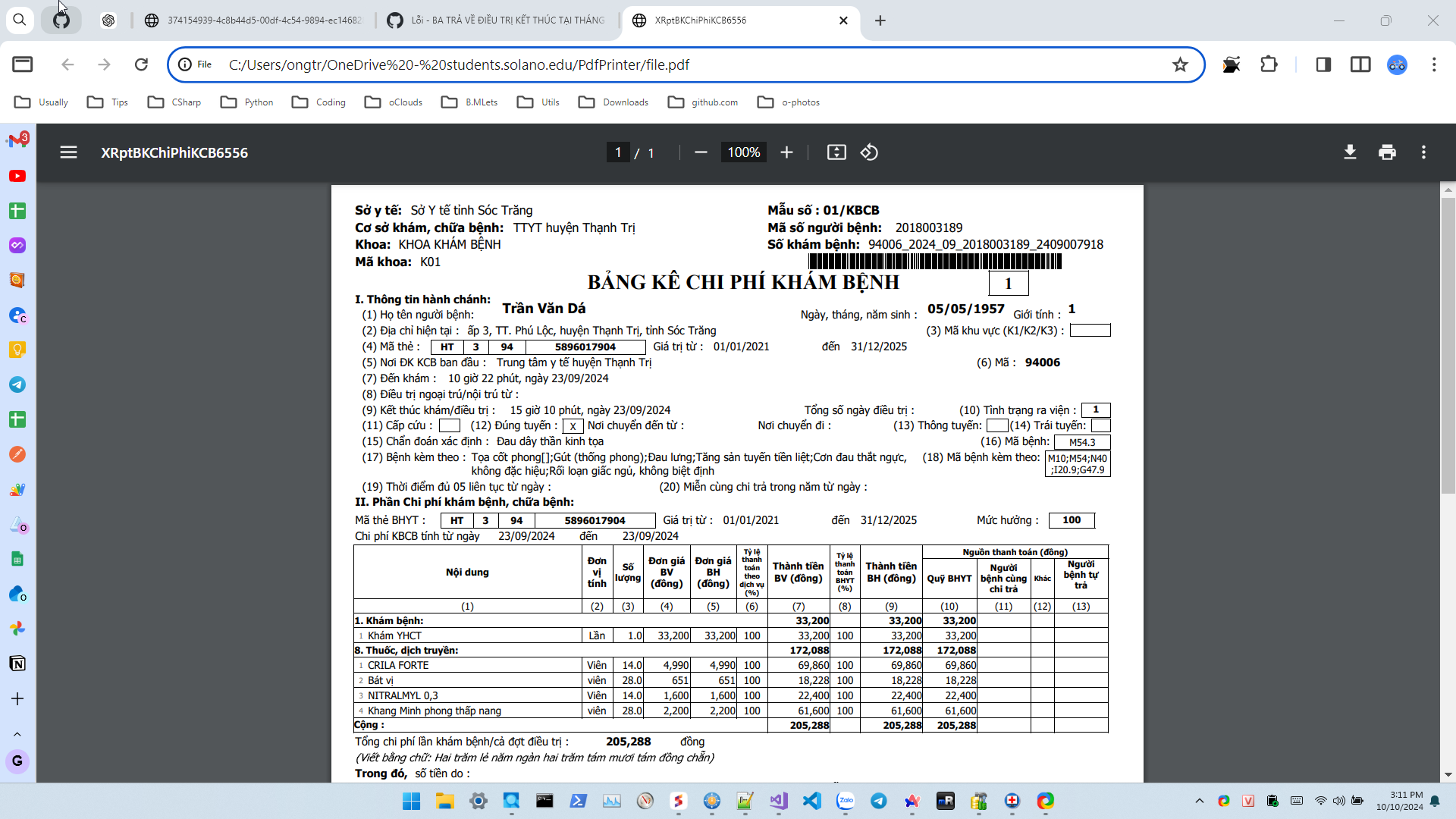Open the browser three-dot menu
Image resolution: width=1456 pixels, height=819 pixels.
pyautogui.click(x=1433, y=64)
